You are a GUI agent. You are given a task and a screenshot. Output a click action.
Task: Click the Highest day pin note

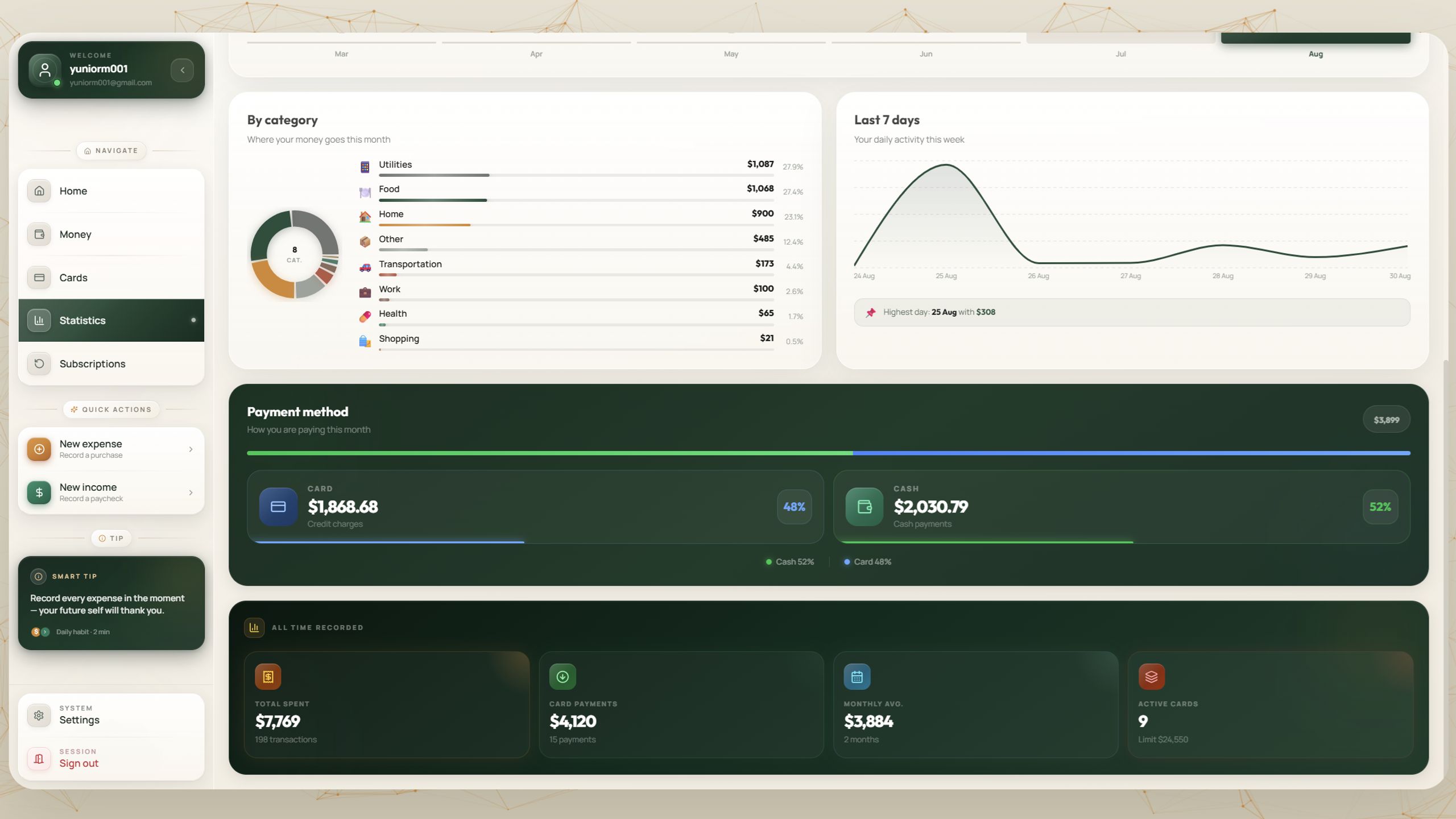(x=1132, y=312)
